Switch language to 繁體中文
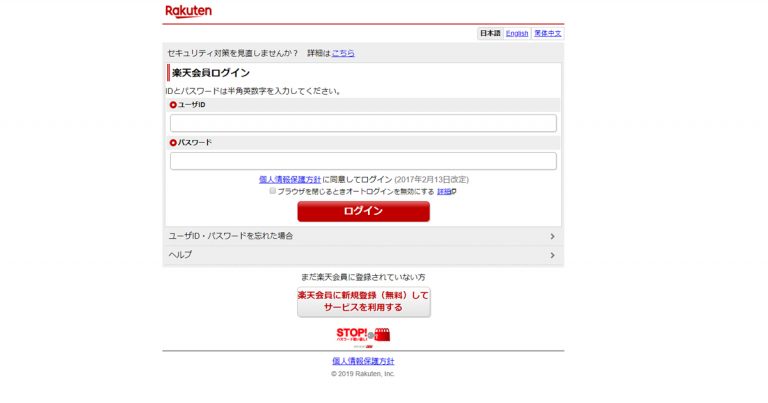 pyautogui.click(x=547, y=33)
